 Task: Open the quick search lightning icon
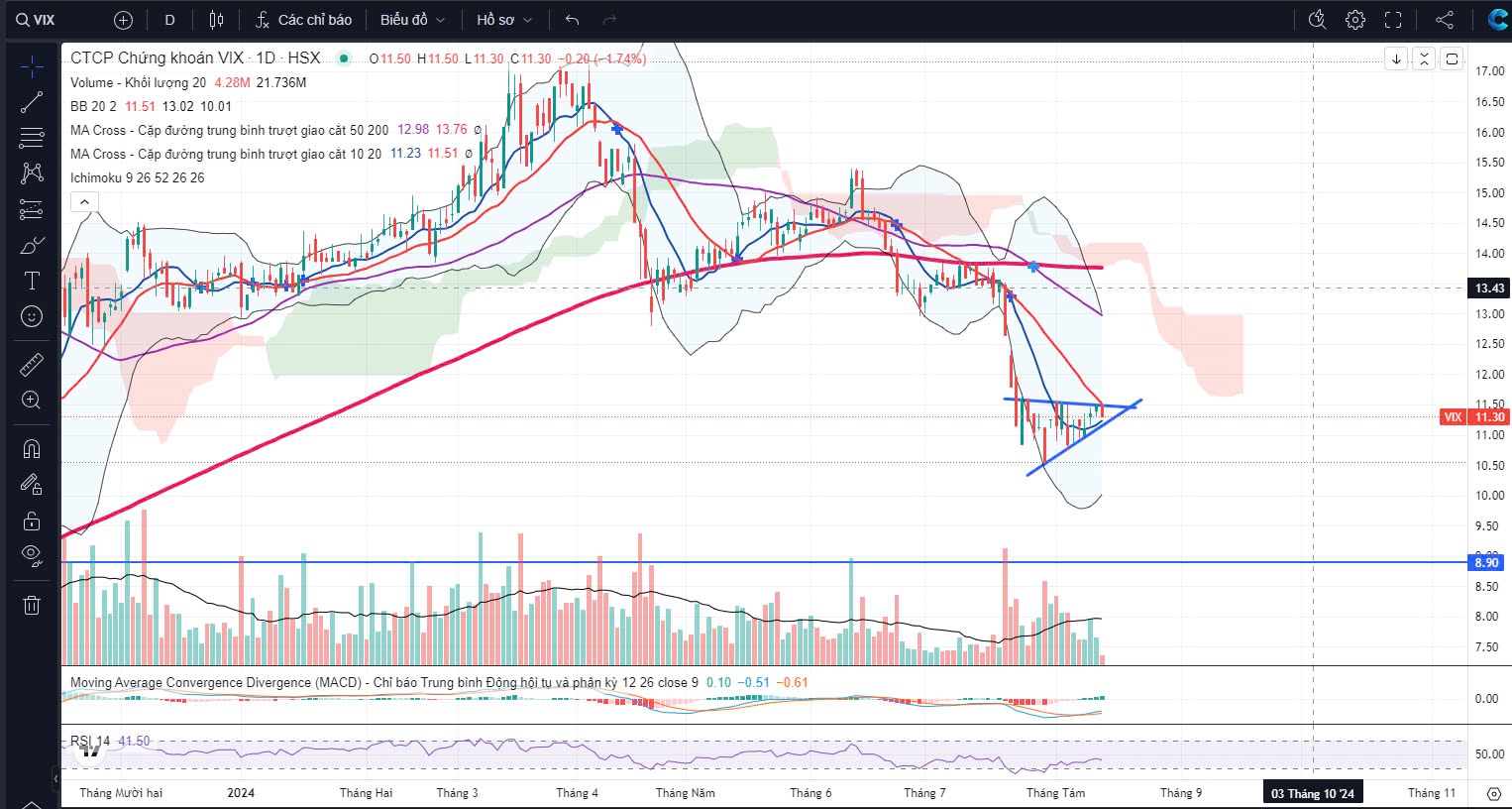(1317, 20)
